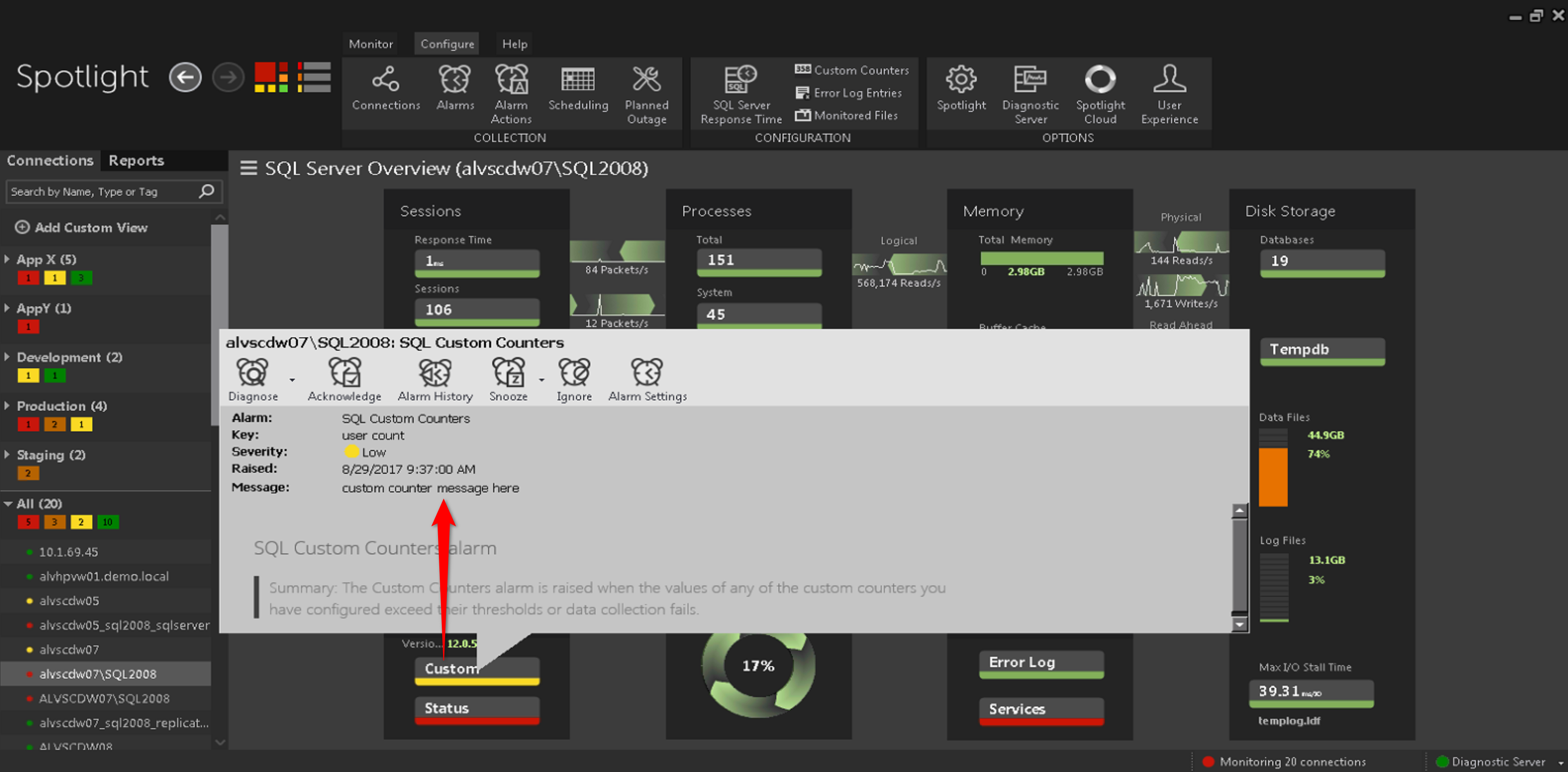Click the Error Log button
Image resolution: width=1568 pixels, height=772 pixels.
click(1041, 662)
